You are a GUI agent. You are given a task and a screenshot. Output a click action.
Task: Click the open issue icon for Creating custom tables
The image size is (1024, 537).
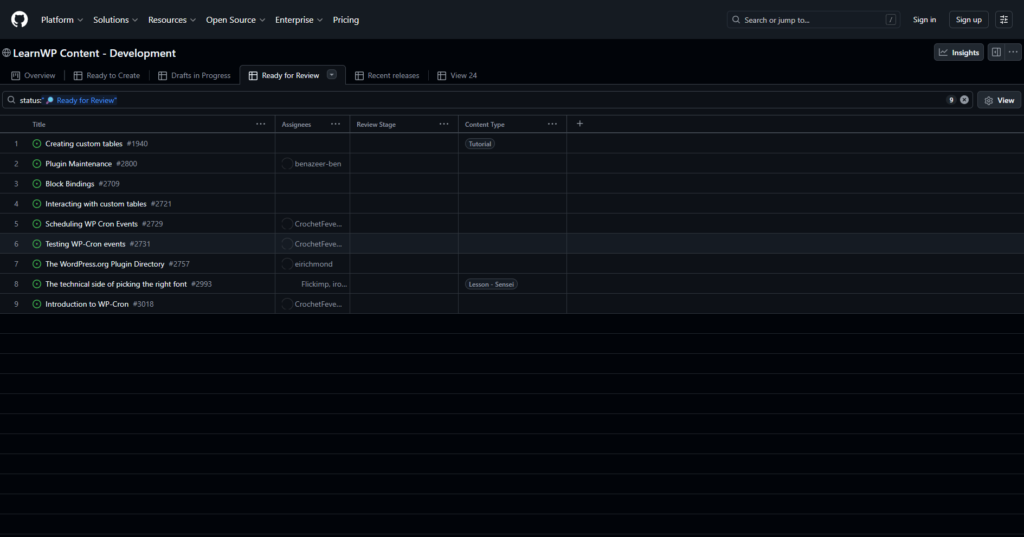point(37,144)
